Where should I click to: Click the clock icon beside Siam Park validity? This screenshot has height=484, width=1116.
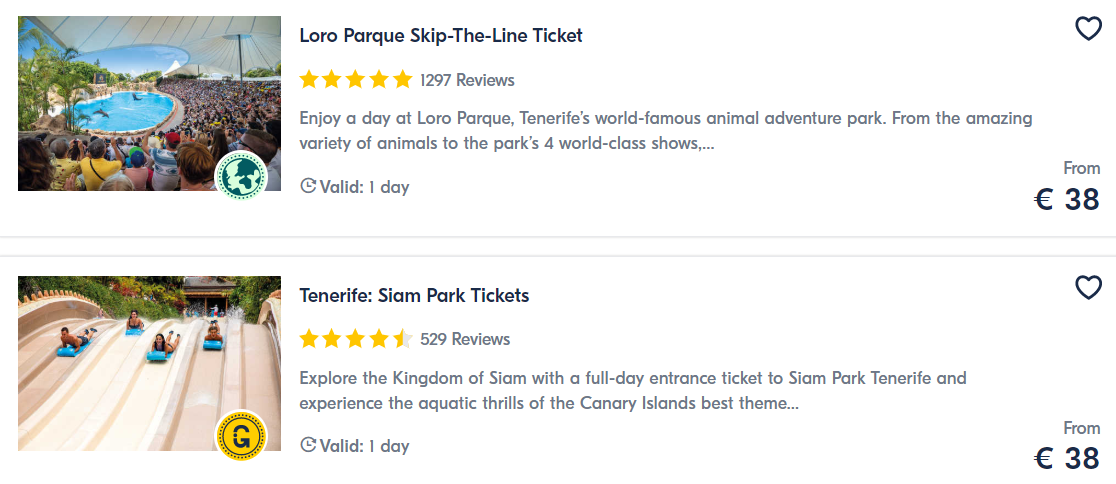click(x=308, y=446)
